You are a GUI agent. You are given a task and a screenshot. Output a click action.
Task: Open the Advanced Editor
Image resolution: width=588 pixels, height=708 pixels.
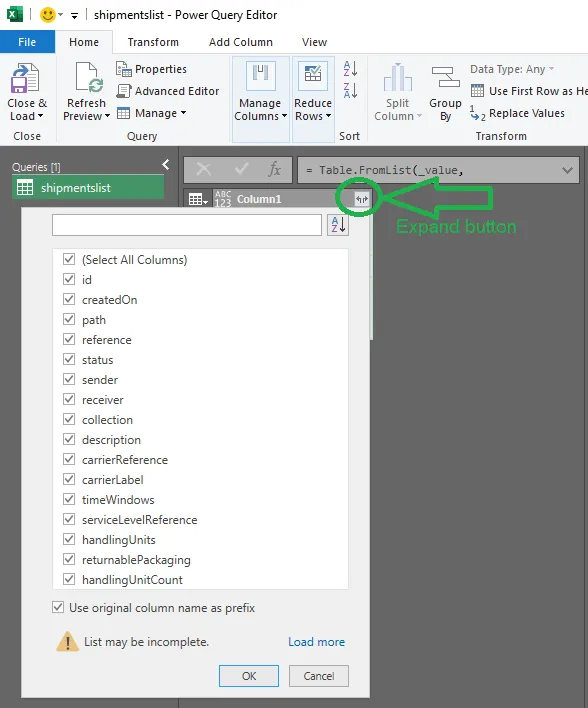(x=168, y=91)
